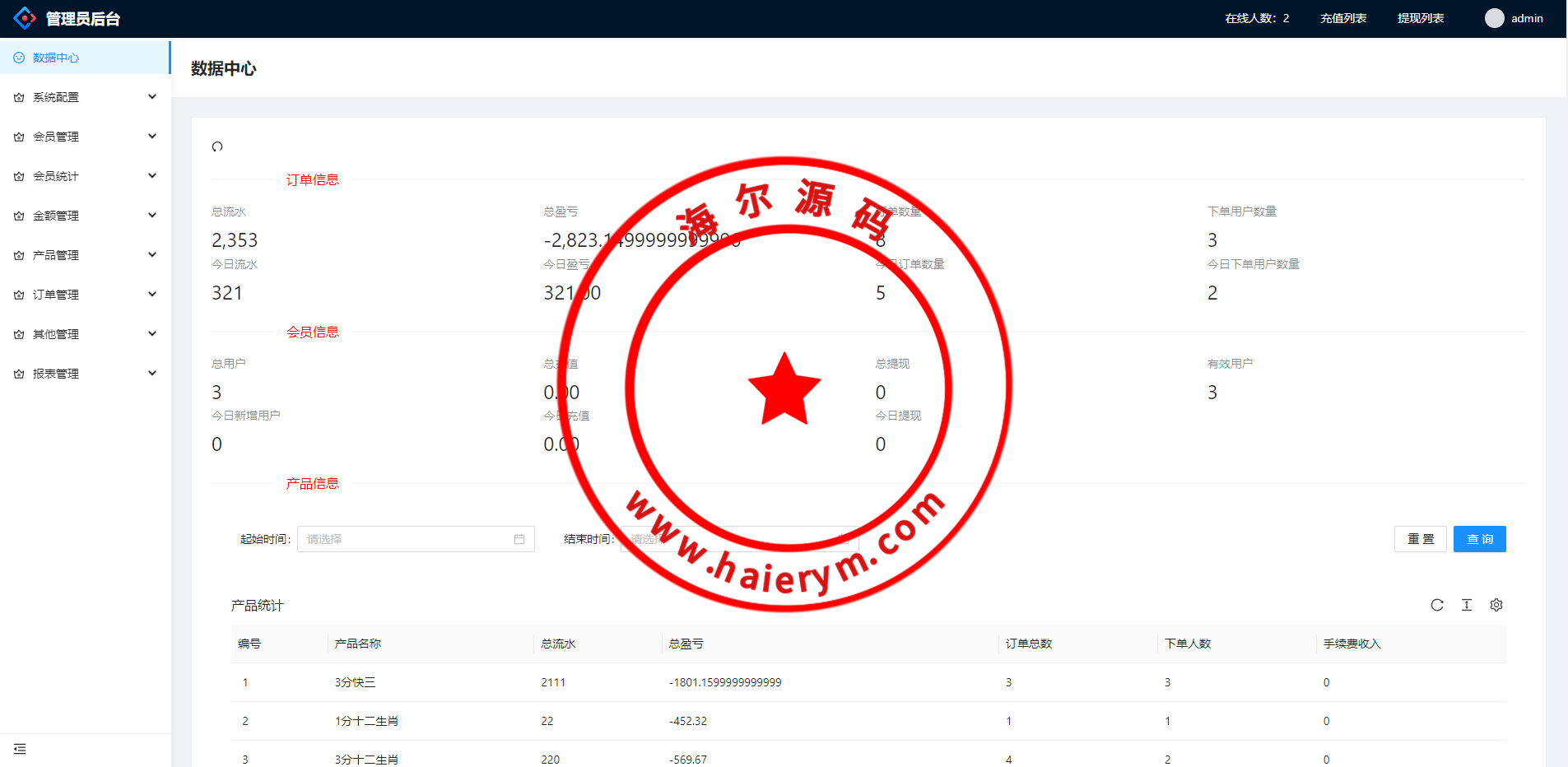Click the admin avatar circle
1568x767 pixels.
pyautogui.click(x=1494, y=18)
